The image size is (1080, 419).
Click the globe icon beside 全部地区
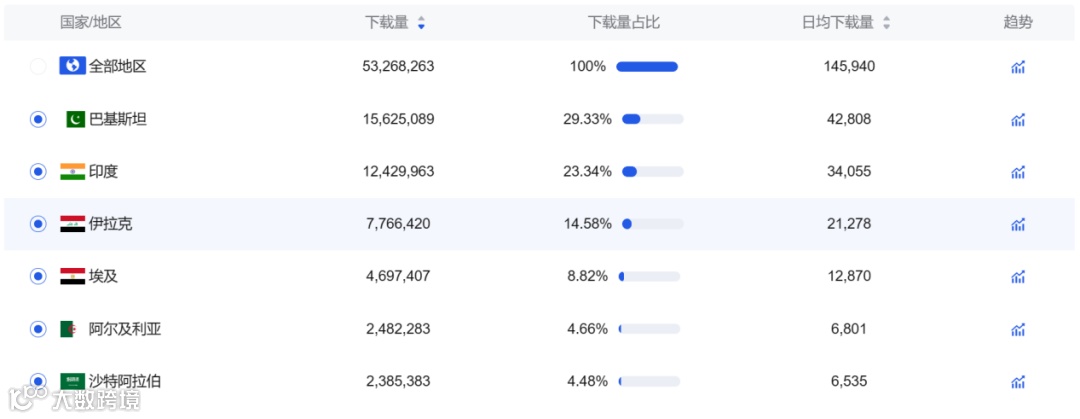72,66
